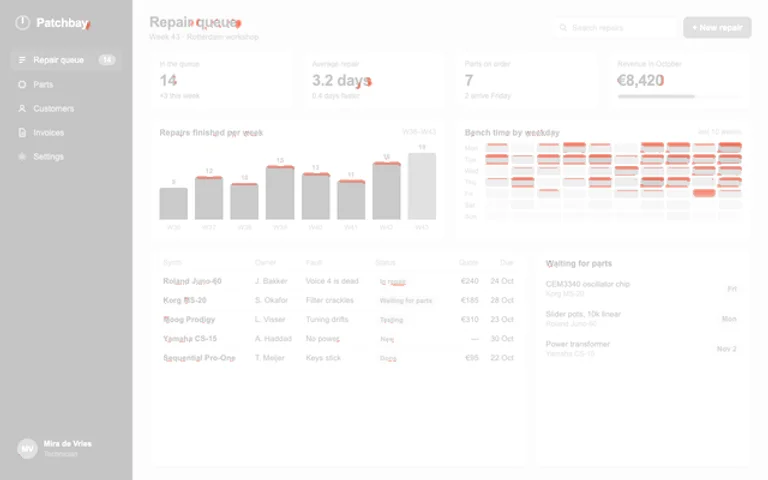Click the Invoices document icon

coord(22,132)
